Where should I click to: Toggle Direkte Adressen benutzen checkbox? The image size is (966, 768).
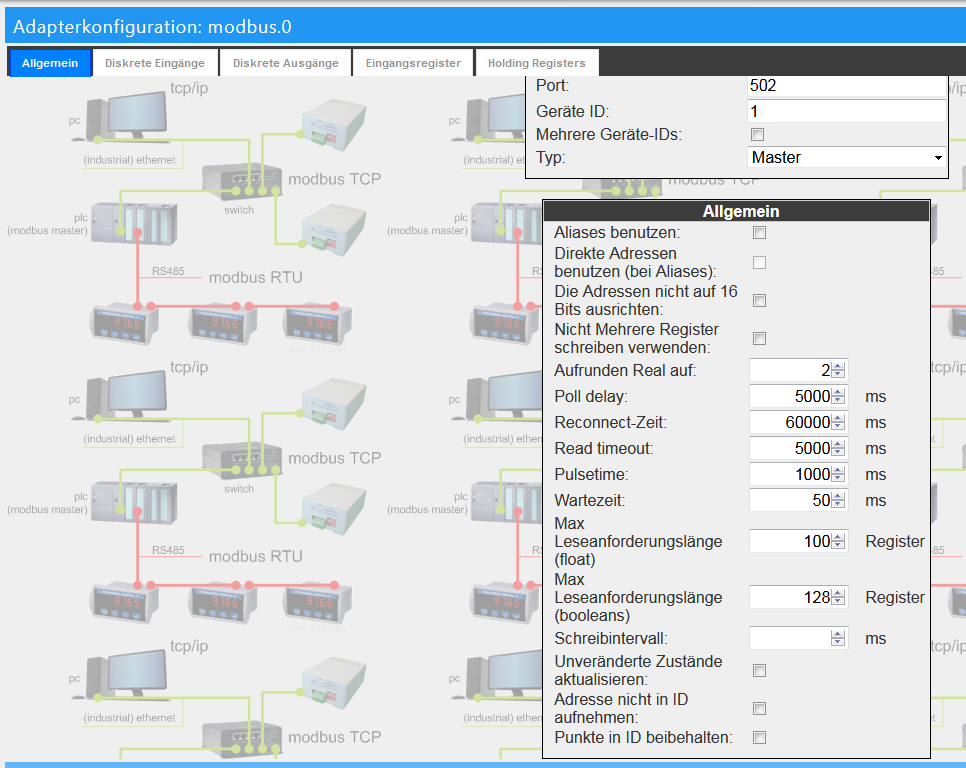point(760,263)
